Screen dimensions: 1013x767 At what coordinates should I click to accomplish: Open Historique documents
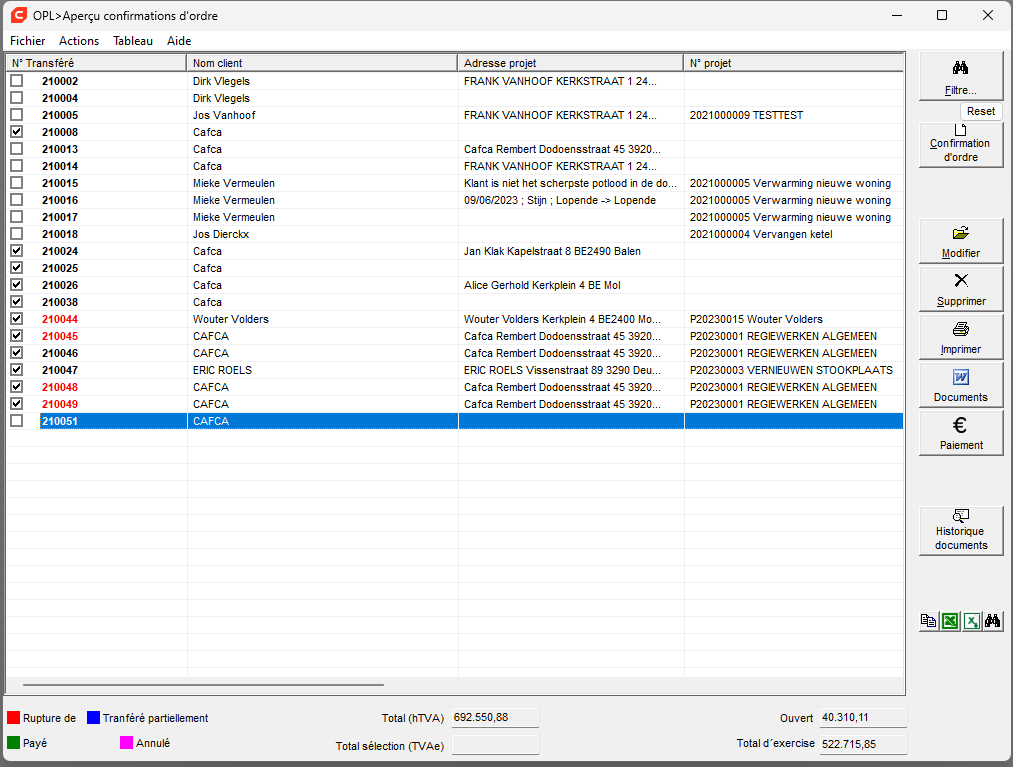(961, 531)
